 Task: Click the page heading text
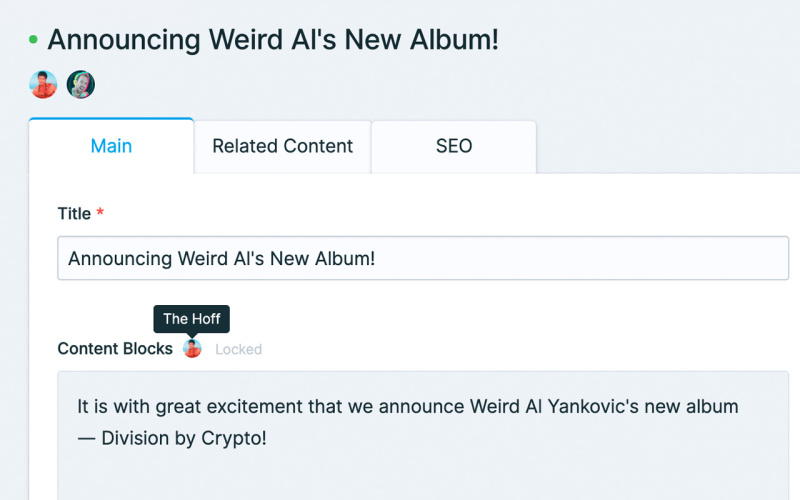(272, 40)
